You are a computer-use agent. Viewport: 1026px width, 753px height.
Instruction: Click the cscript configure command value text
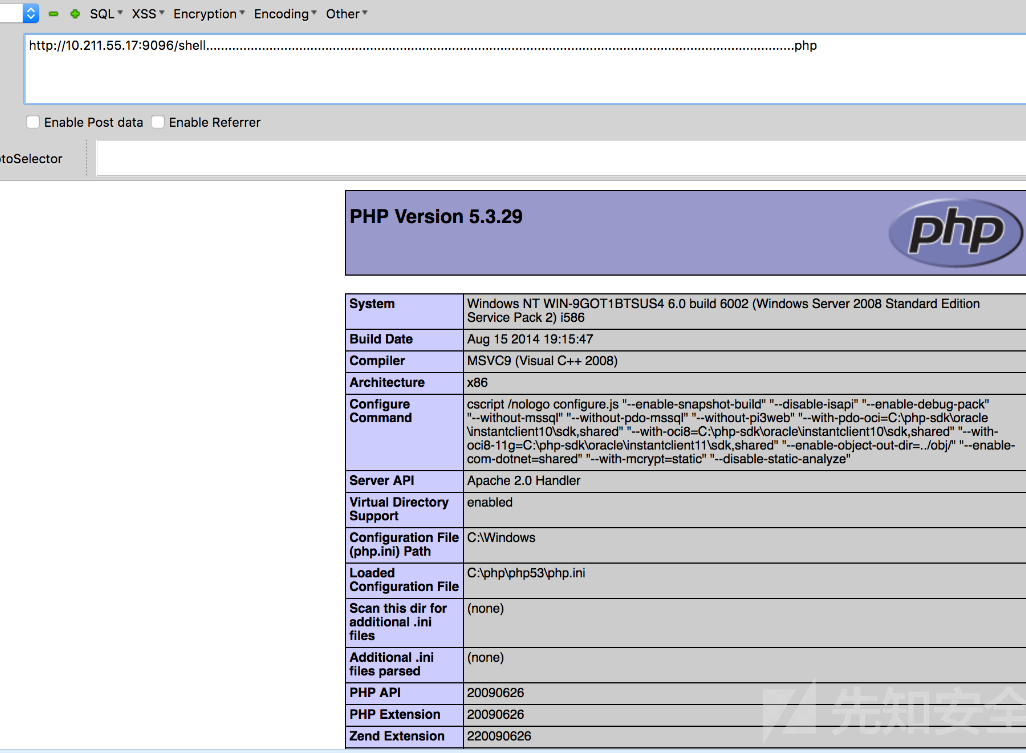(741, 432)
